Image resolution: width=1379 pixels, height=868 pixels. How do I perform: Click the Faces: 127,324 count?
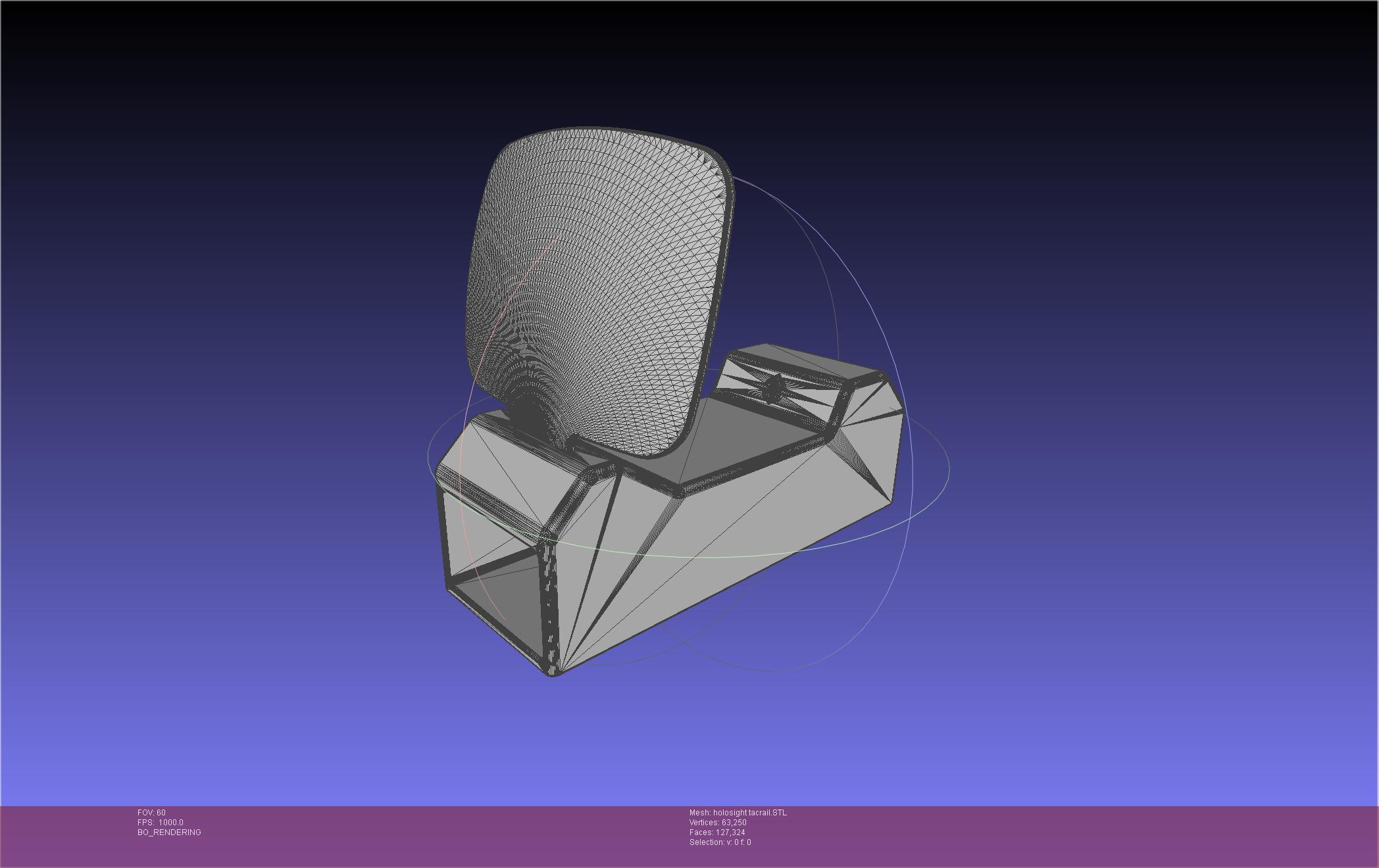click(717, 832)
